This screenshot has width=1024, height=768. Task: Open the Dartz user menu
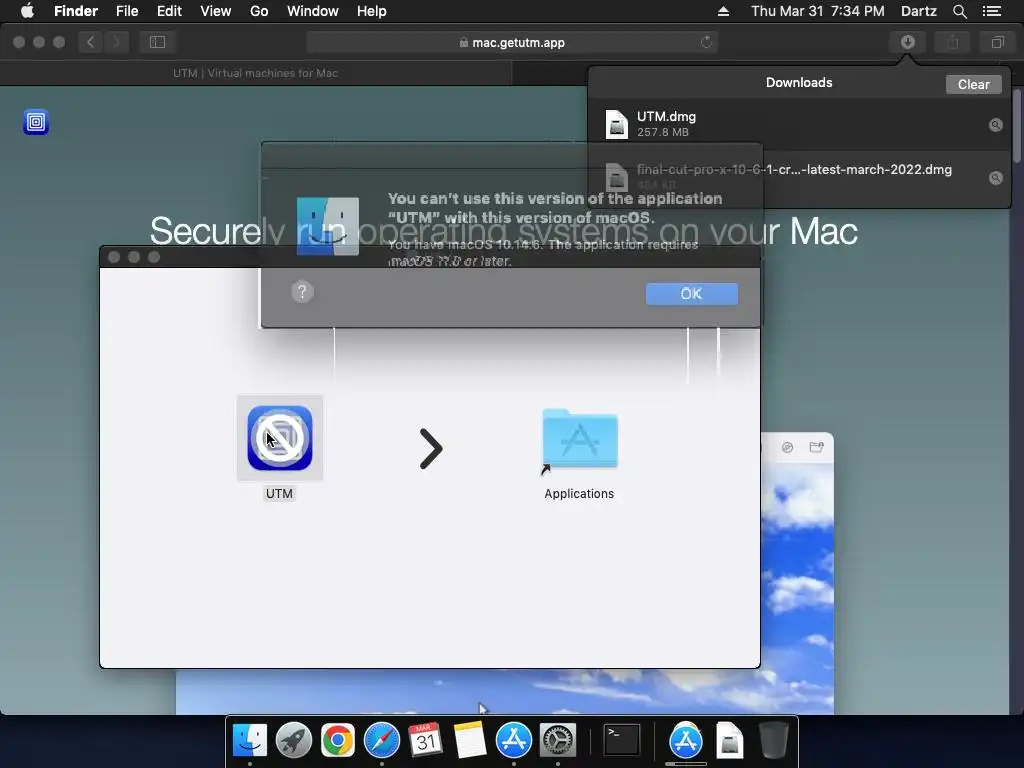(x=919, y=11)
